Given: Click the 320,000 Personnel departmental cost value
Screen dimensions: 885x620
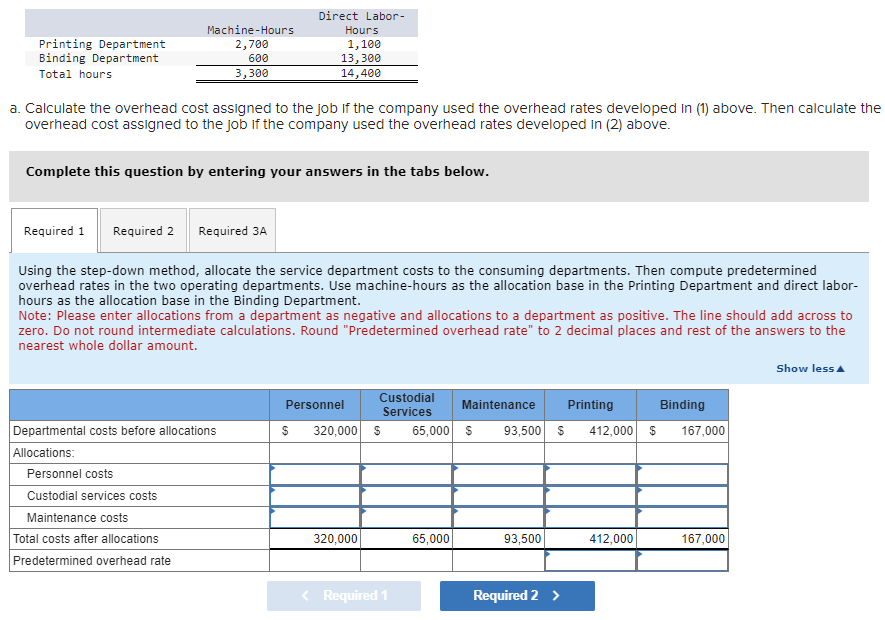Looking at the screenshot, I should click(335, 431).
